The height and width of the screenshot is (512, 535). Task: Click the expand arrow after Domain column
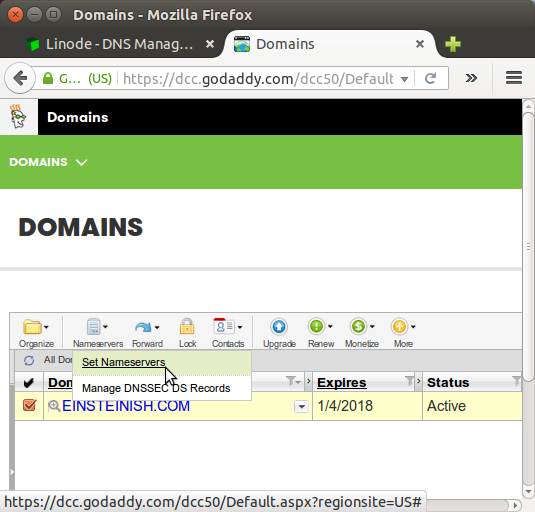click(309, 381)
